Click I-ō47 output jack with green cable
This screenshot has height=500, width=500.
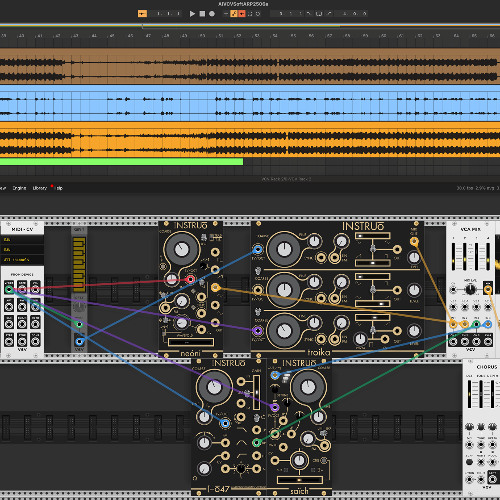click(x=256, y=443)
